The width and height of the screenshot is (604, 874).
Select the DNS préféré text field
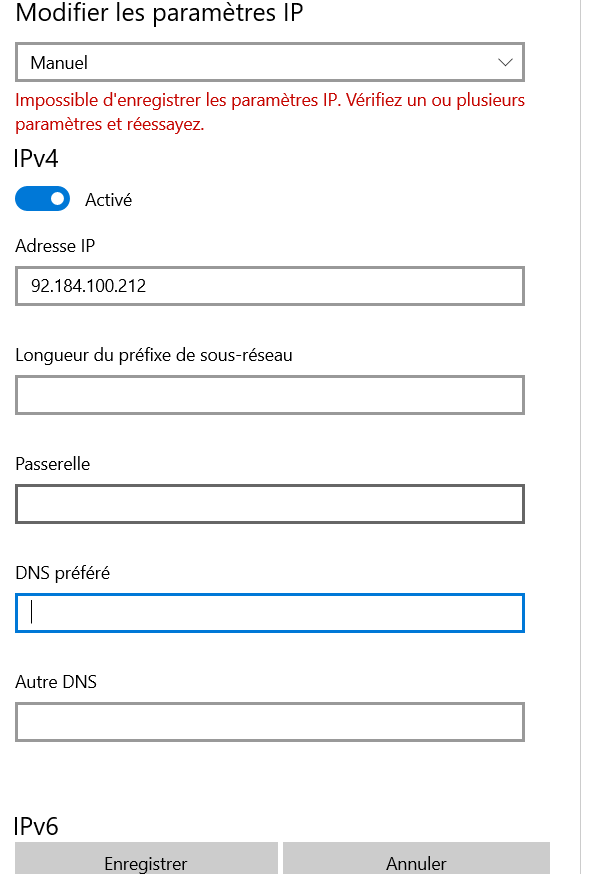click(270, 613)
